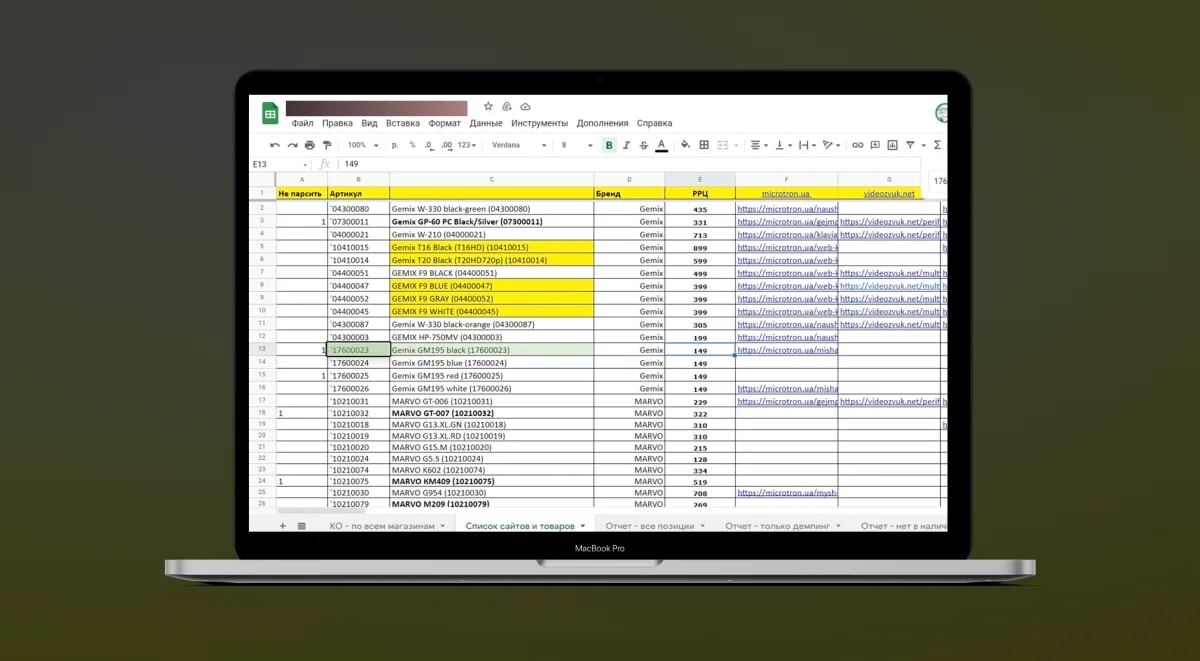Open the zoom 100% dropdown
The width and height of the screenshot is (1200, 661).
tap(362, 145)
